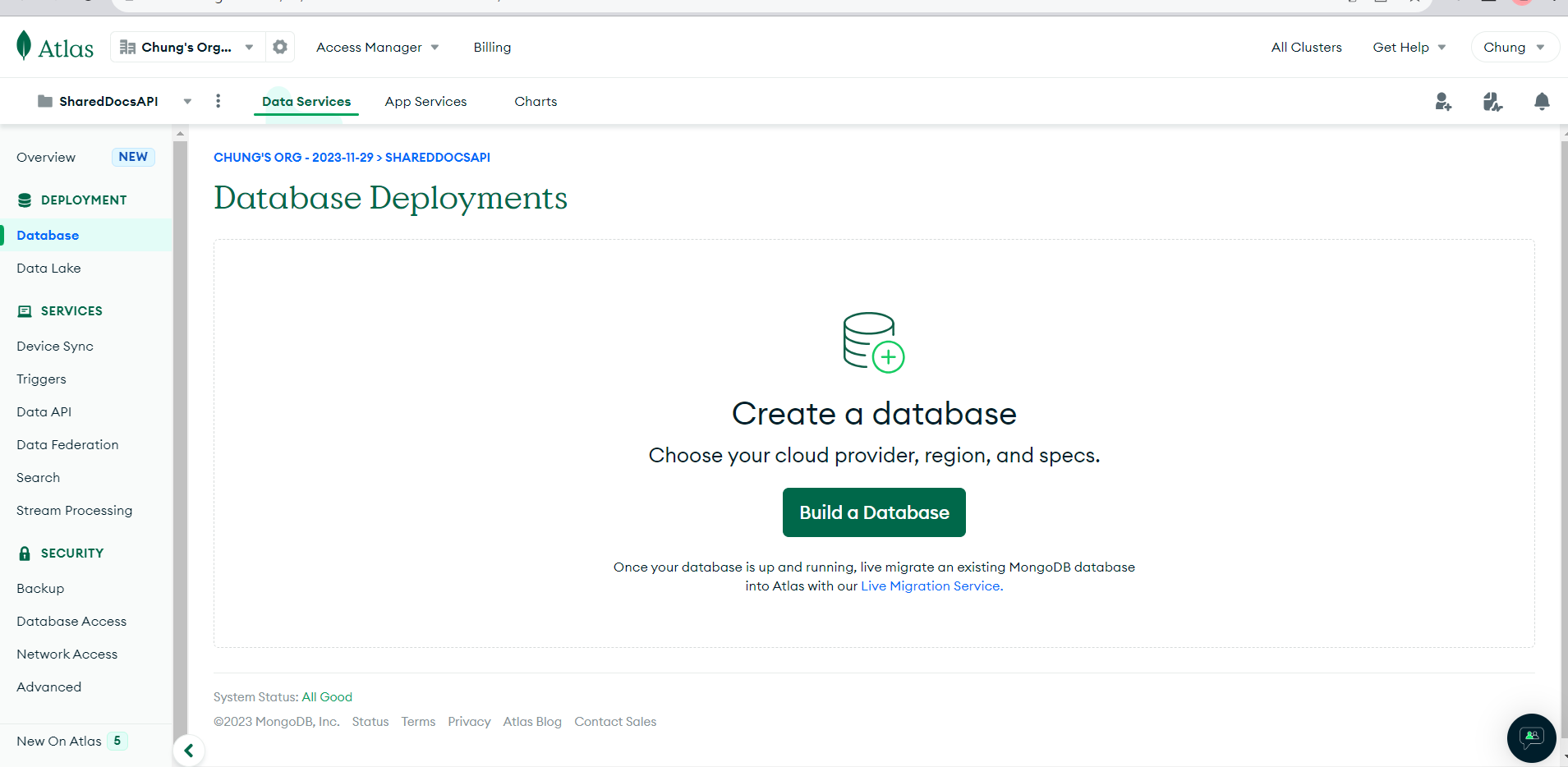Open Advanced security settings

pos(48,687)
